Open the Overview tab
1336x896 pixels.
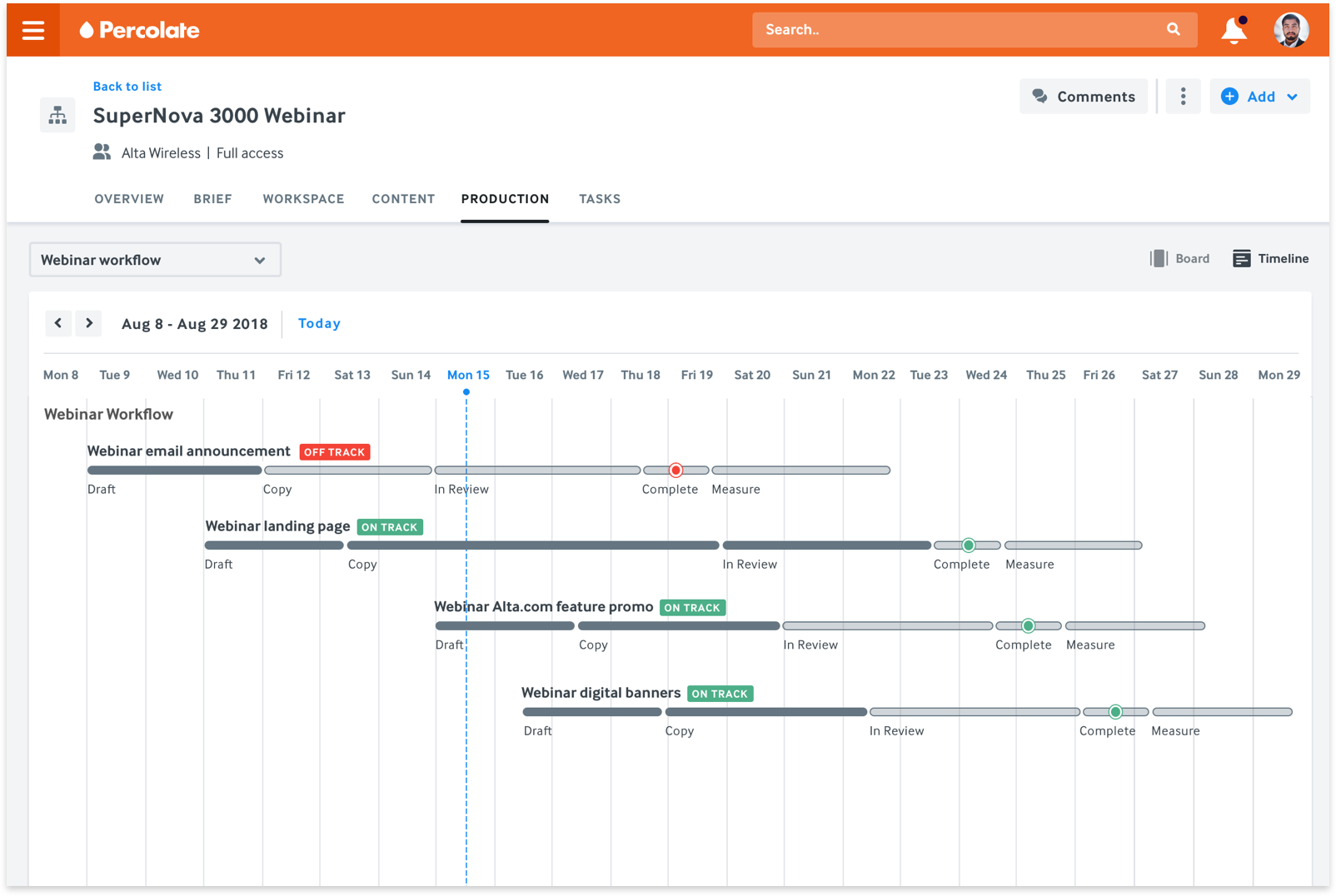tap(129, 199)
